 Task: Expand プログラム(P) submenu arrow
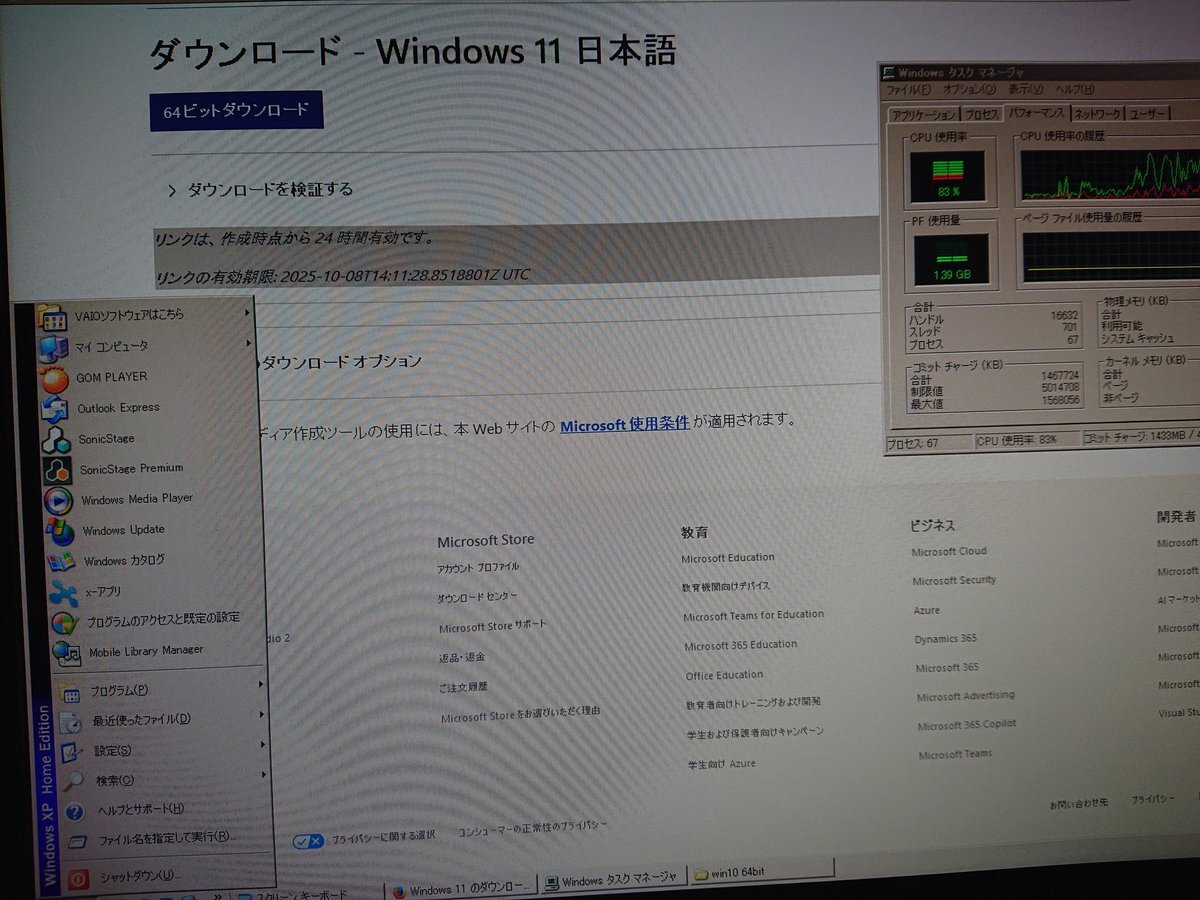(261, 684)
